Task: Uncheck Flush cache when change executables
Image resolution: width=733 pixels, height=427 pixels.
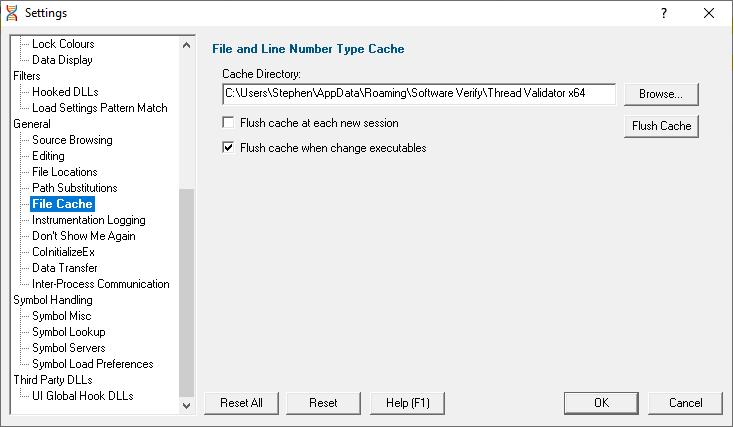Action: coord(228,148)
